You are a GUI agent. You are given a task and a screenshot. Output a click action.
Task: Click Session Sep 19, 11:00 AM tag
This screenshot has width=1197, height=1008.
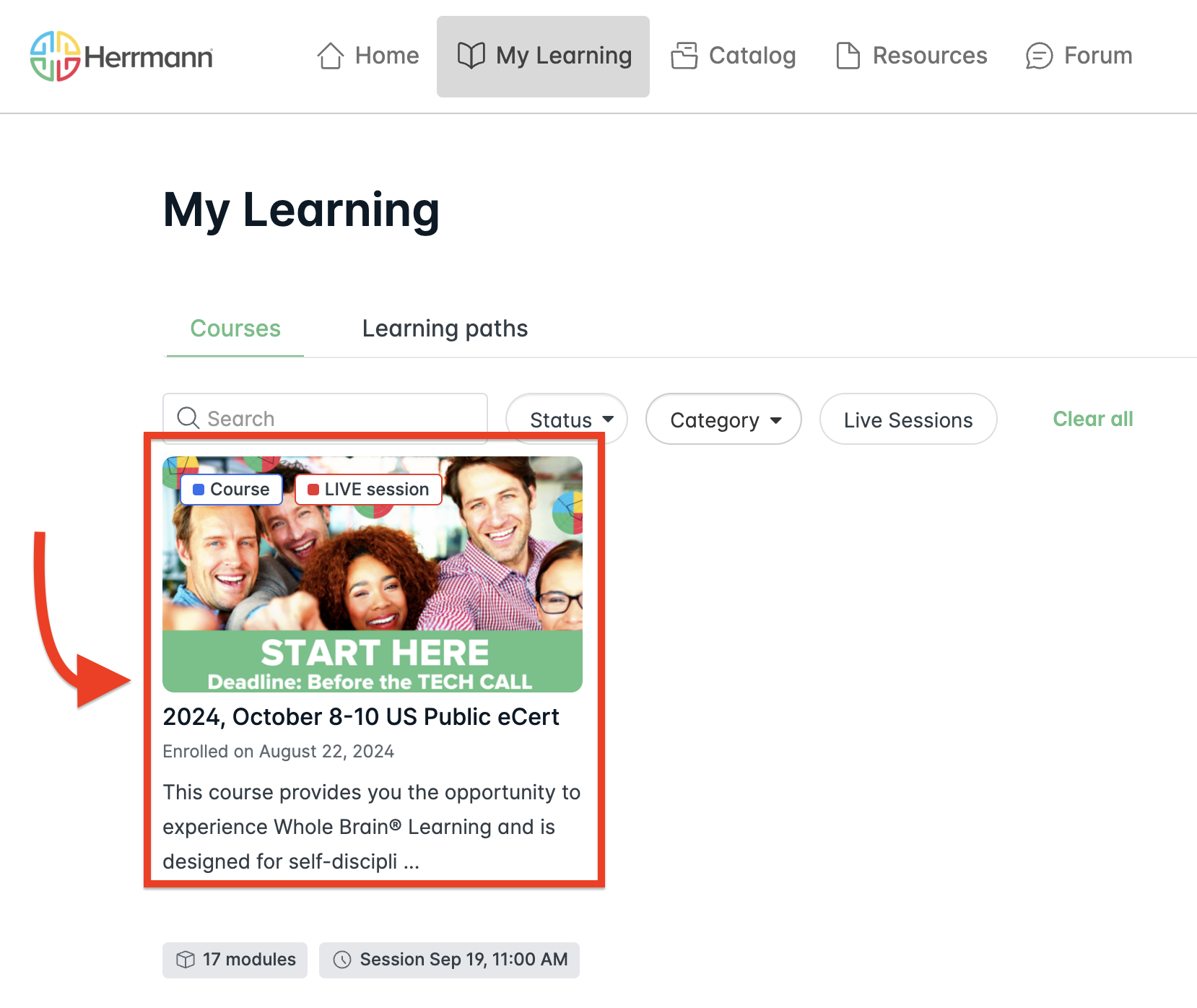point(449,960)
